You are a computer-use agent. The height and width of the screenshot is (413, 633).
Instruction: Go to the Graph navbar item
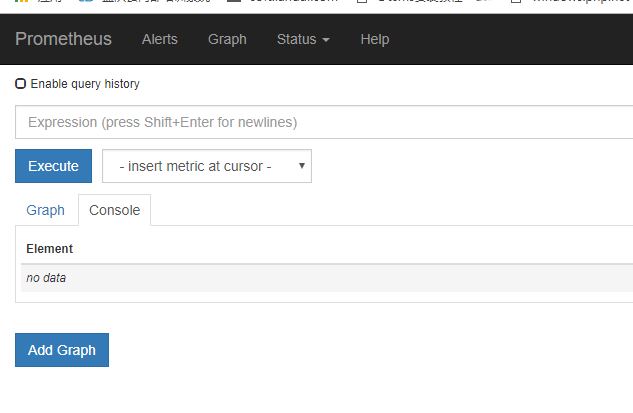click(x=227, y=39)
